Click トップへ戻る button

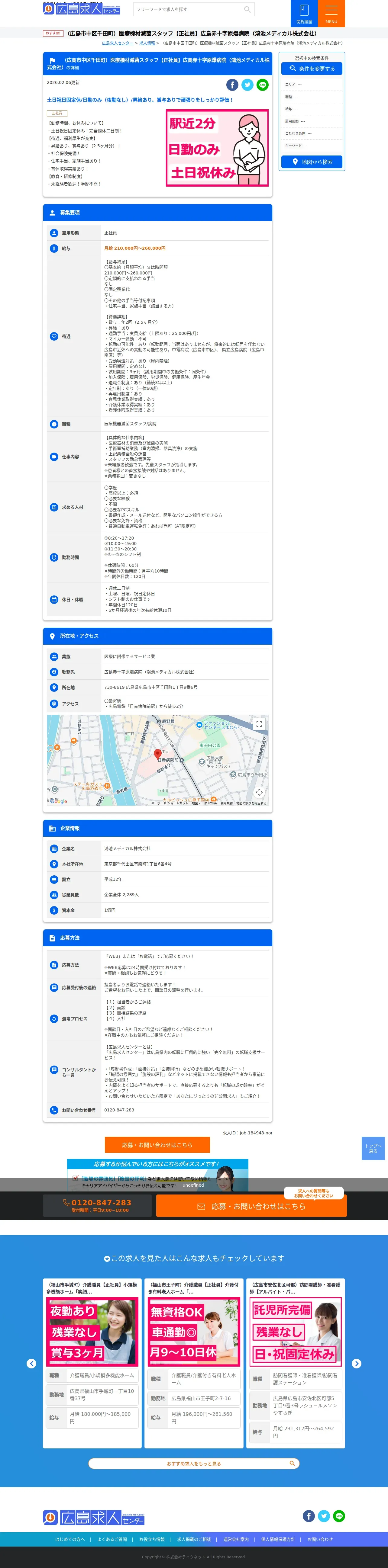pos(373,1148)
